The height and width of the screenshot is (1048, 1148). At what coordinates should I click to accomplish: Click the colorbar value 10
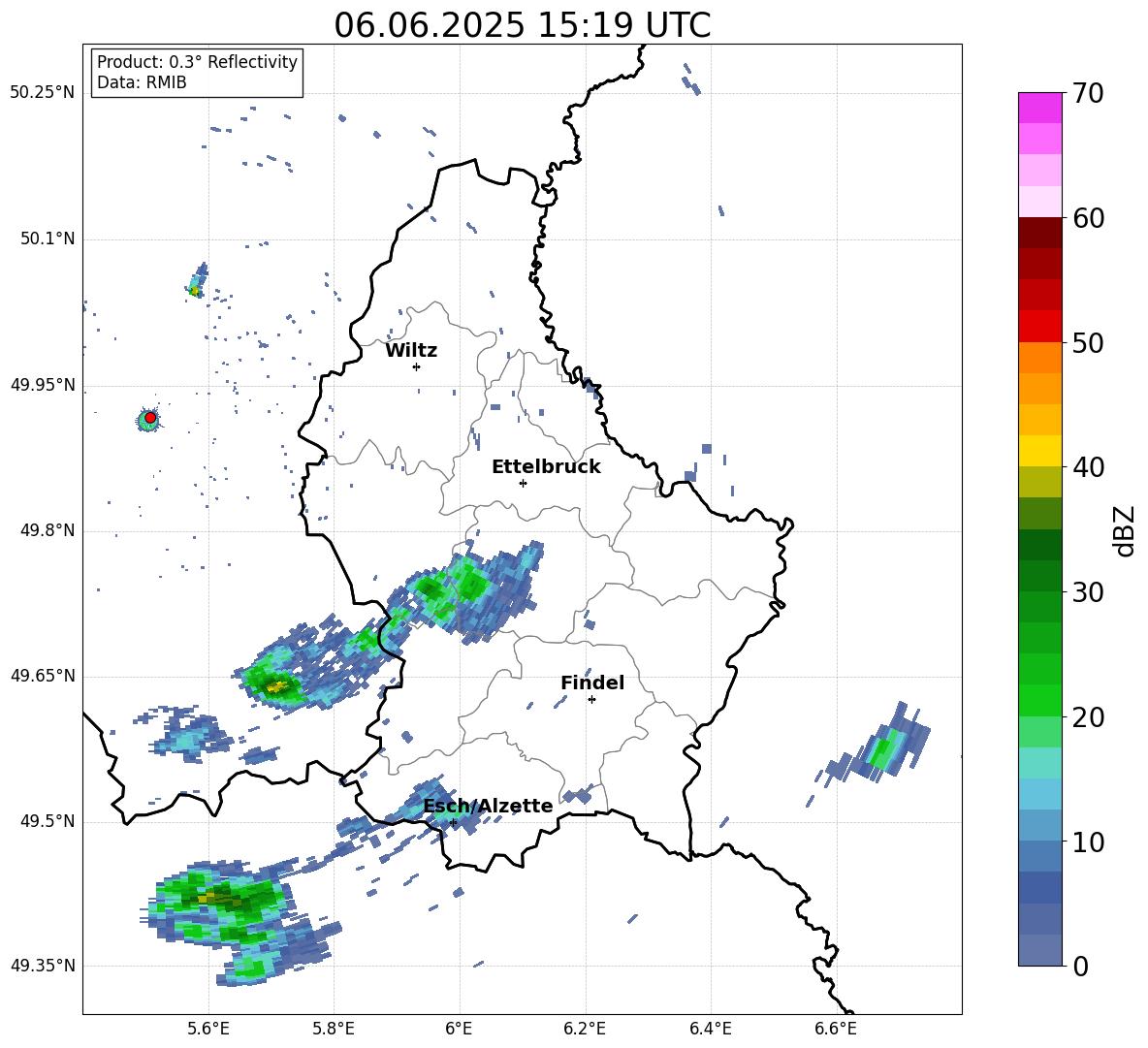click(x=1088, y=842)
